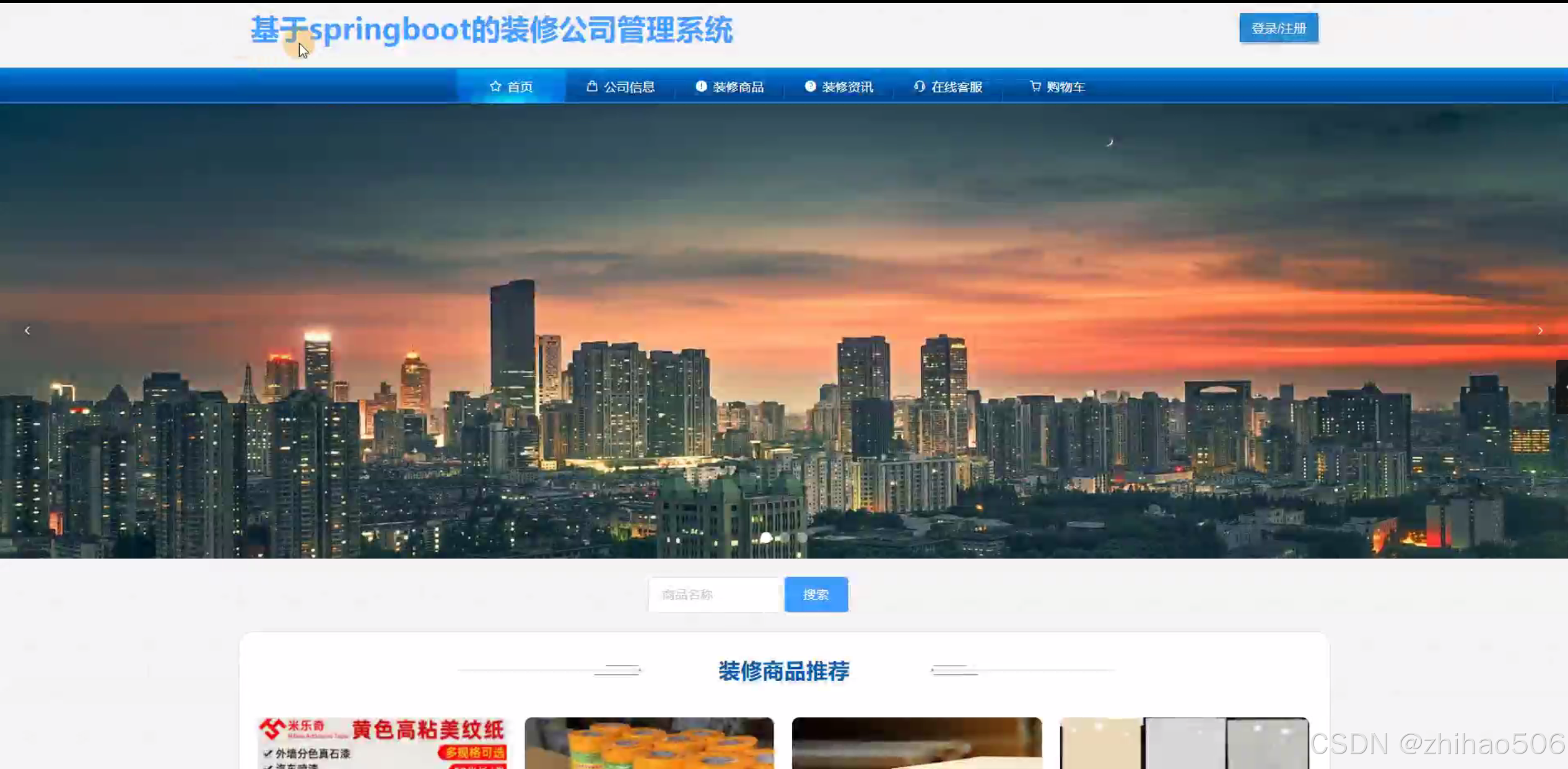Click the headset icon beside 在线客服
The width and height of the screenshot is (1568, 769).
(x=919, y=86)
